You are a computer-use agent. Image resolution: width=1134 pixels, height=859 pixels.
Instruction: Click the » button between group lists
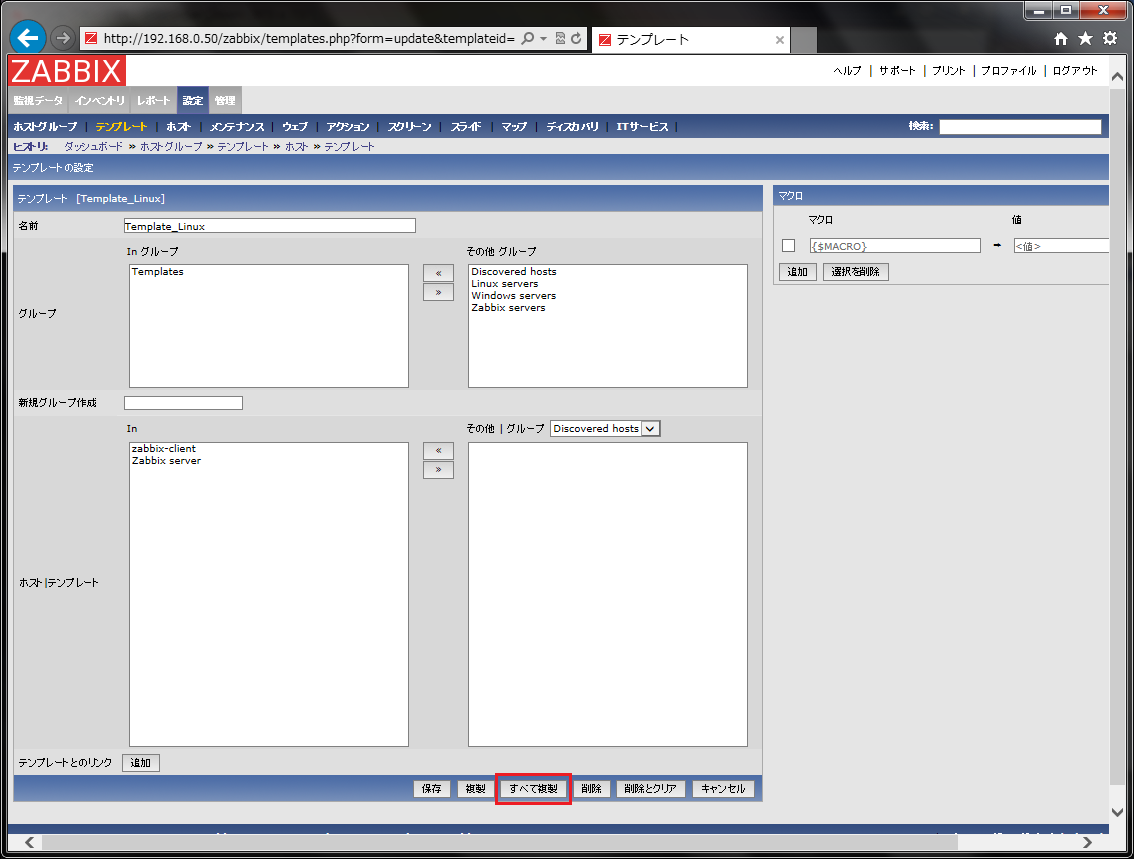point(438,292)
